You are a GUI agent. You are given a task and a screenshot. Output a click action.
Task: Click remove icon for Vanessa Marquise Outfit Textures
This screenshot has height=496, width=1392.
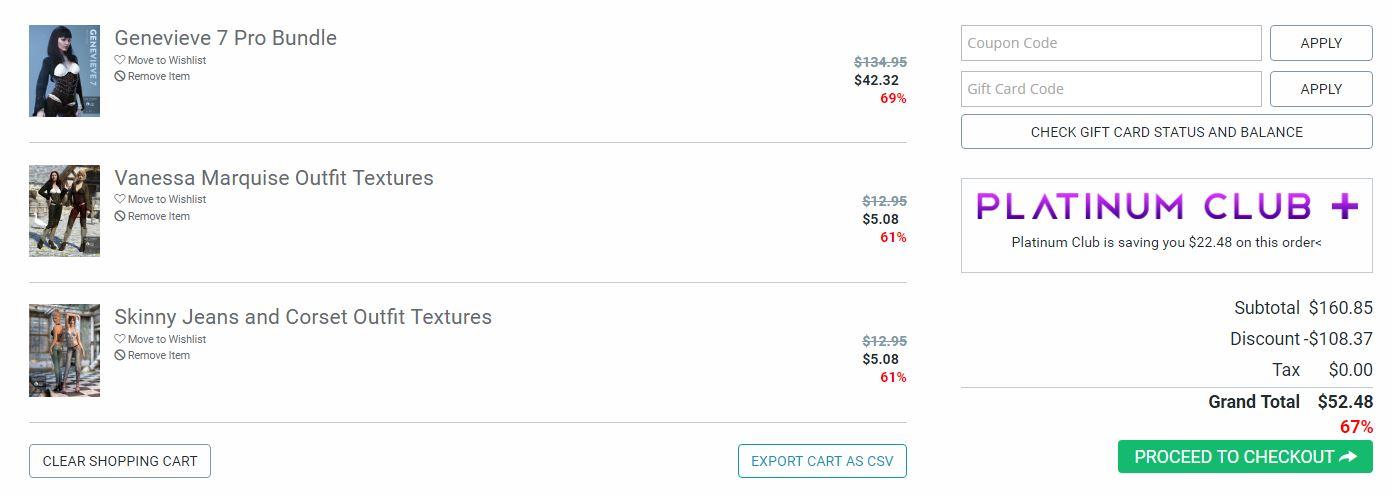pyautogui.click(x=120, y=216)
